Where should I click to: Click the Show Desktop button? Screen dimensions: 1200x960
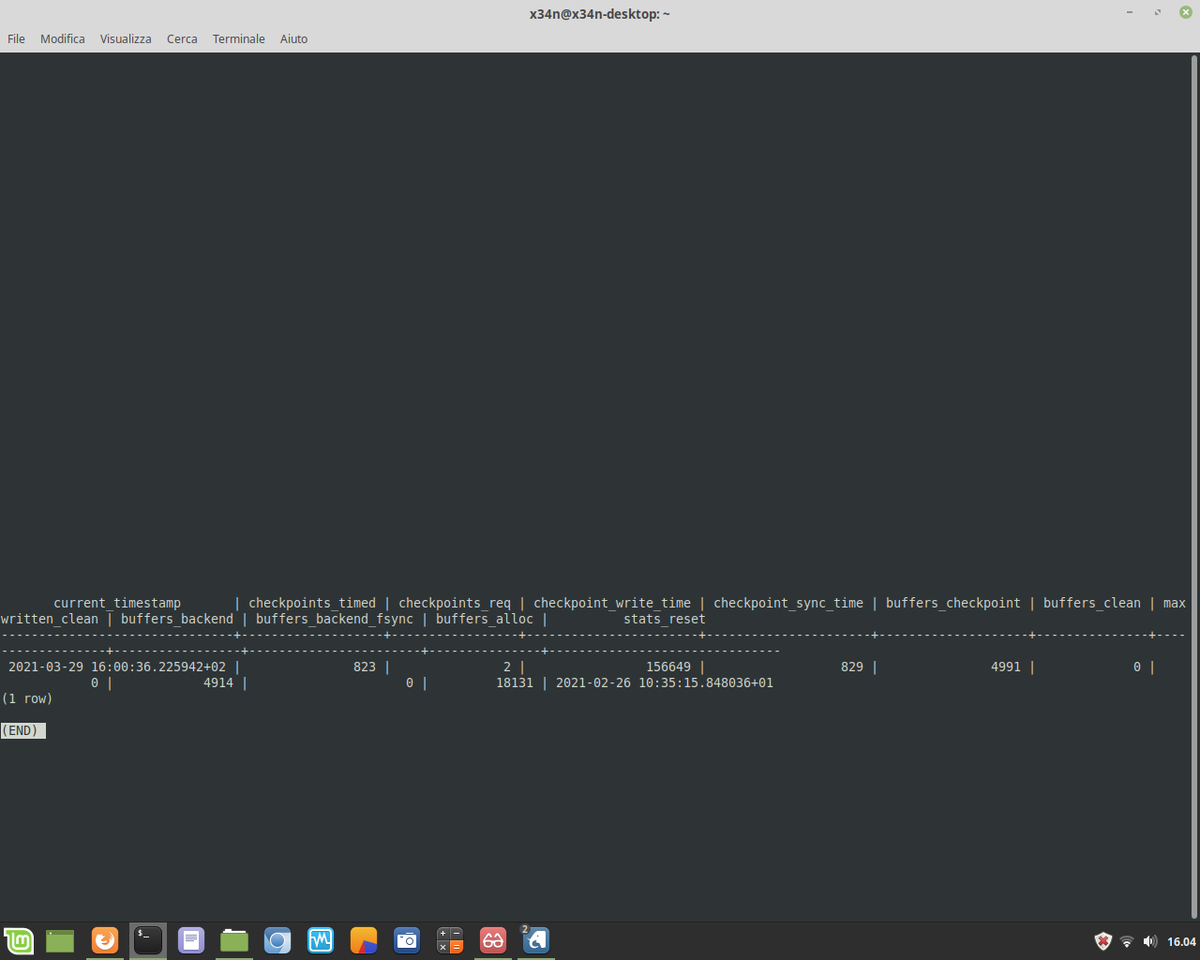point(62,941)
